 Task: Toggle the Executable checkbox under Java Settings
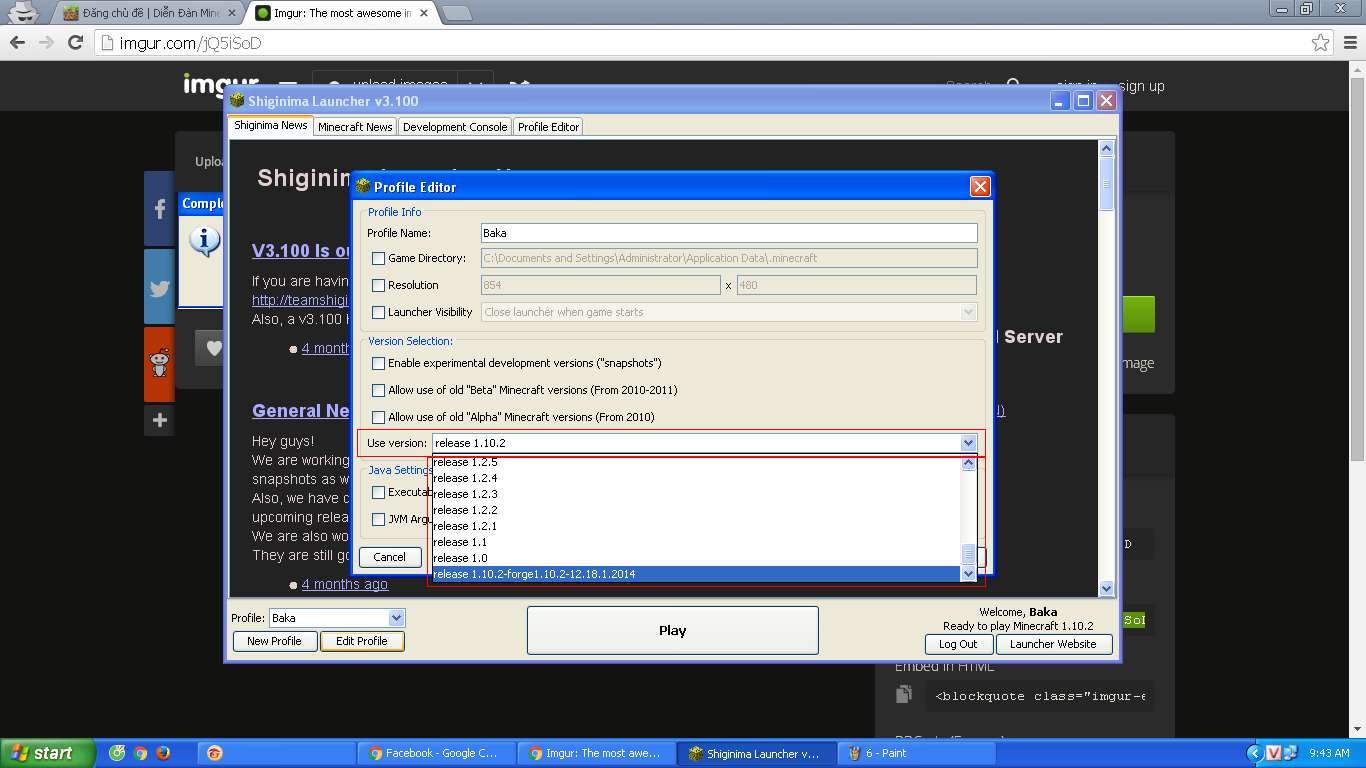pyautogui.click(x=378, y=492)
